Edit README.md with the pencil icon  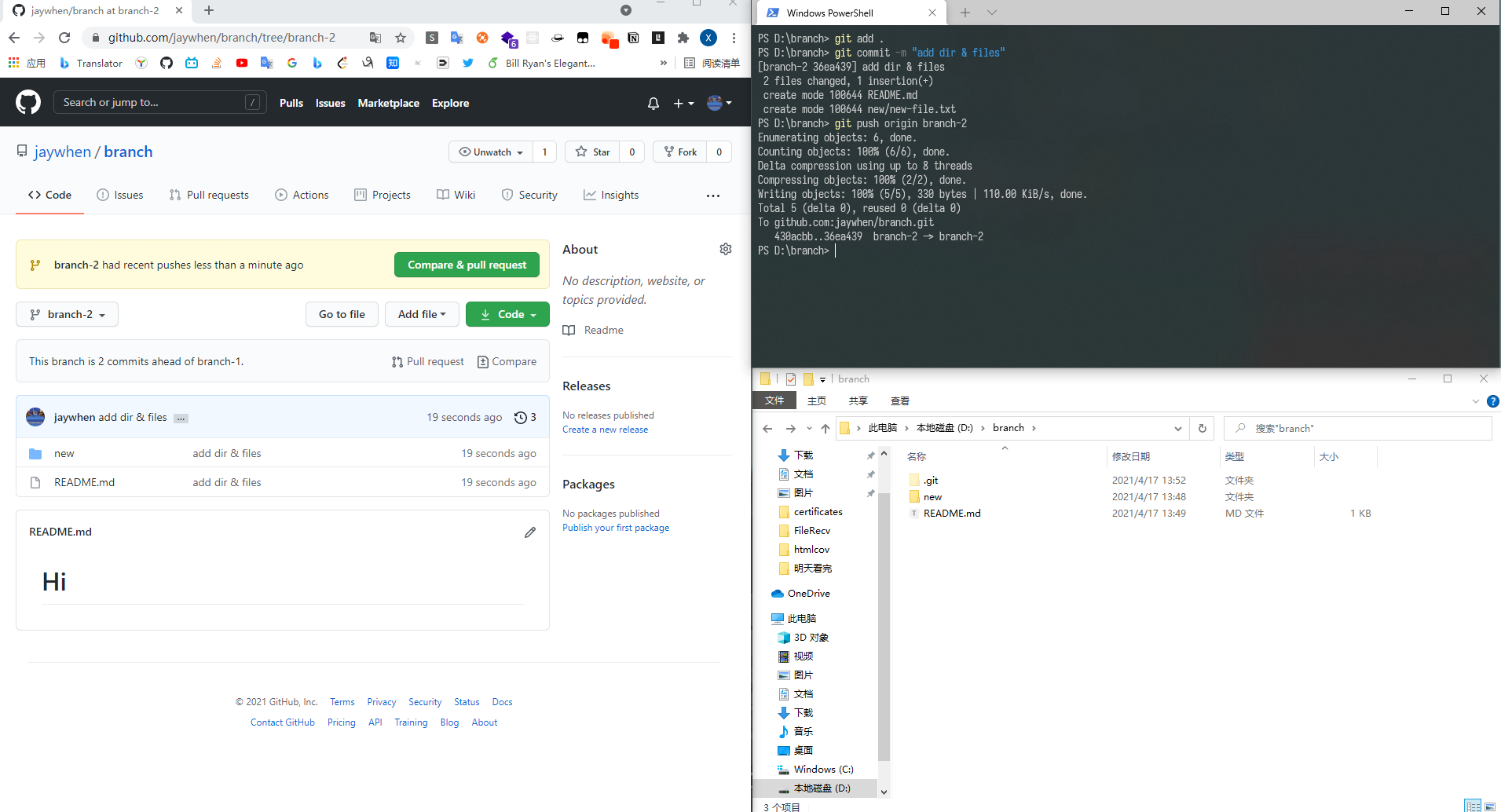tap(530, 532)
